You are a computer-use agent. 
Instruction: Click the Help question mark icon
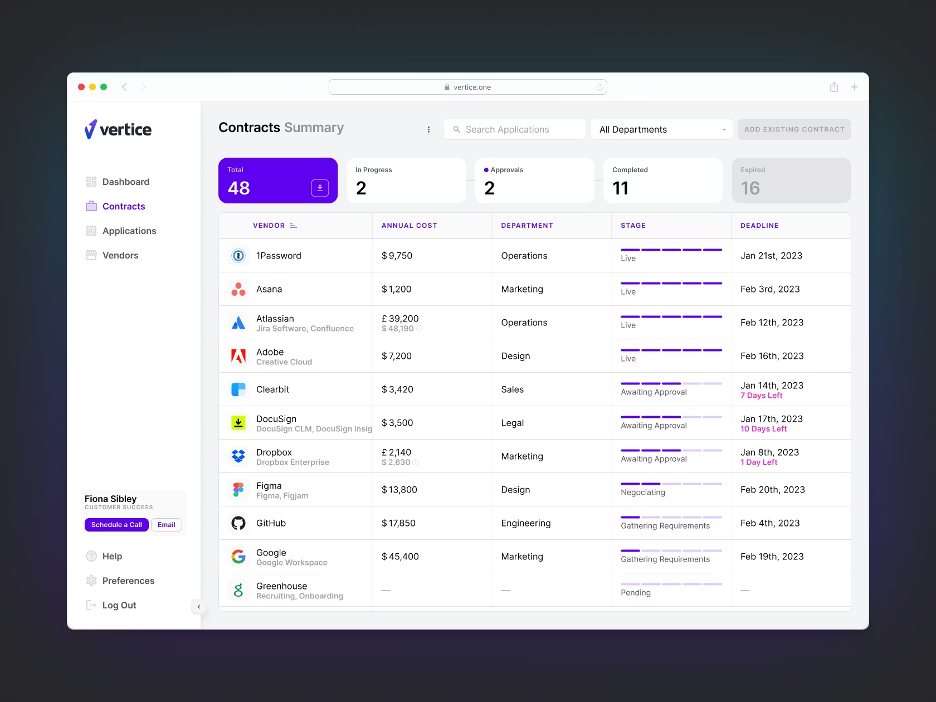91,556
